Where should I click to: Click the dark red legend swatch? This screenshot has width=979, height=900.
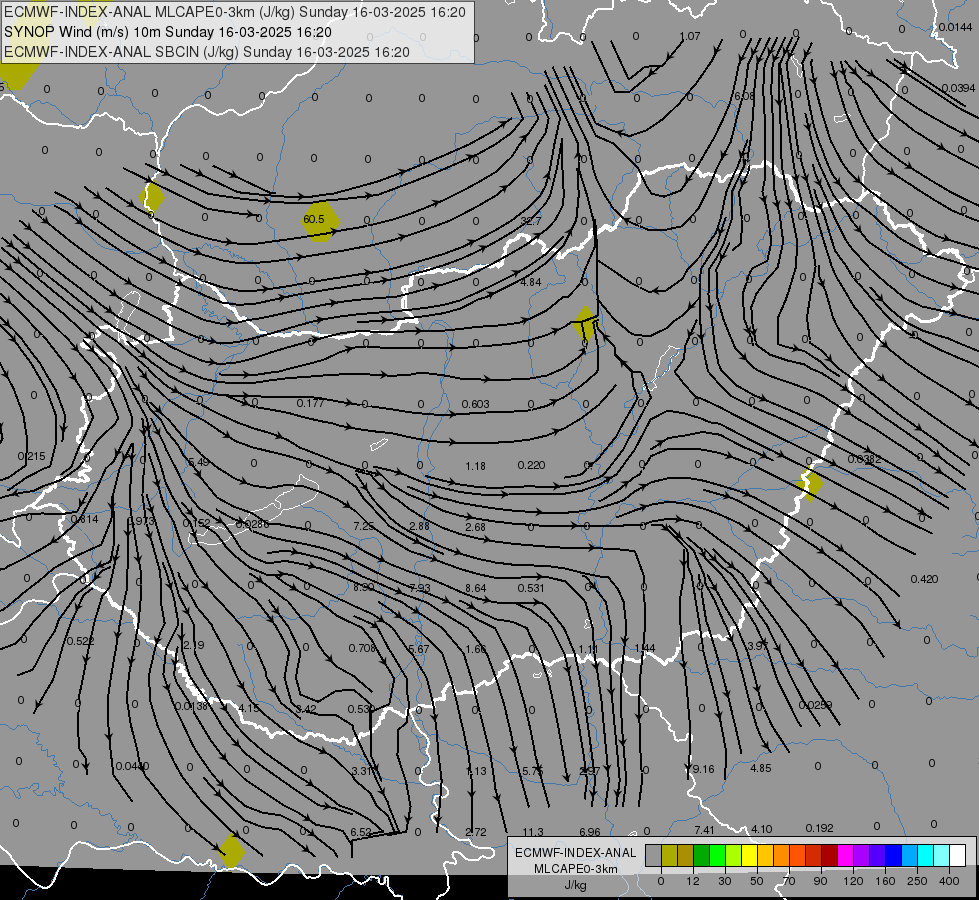[829, 855]
